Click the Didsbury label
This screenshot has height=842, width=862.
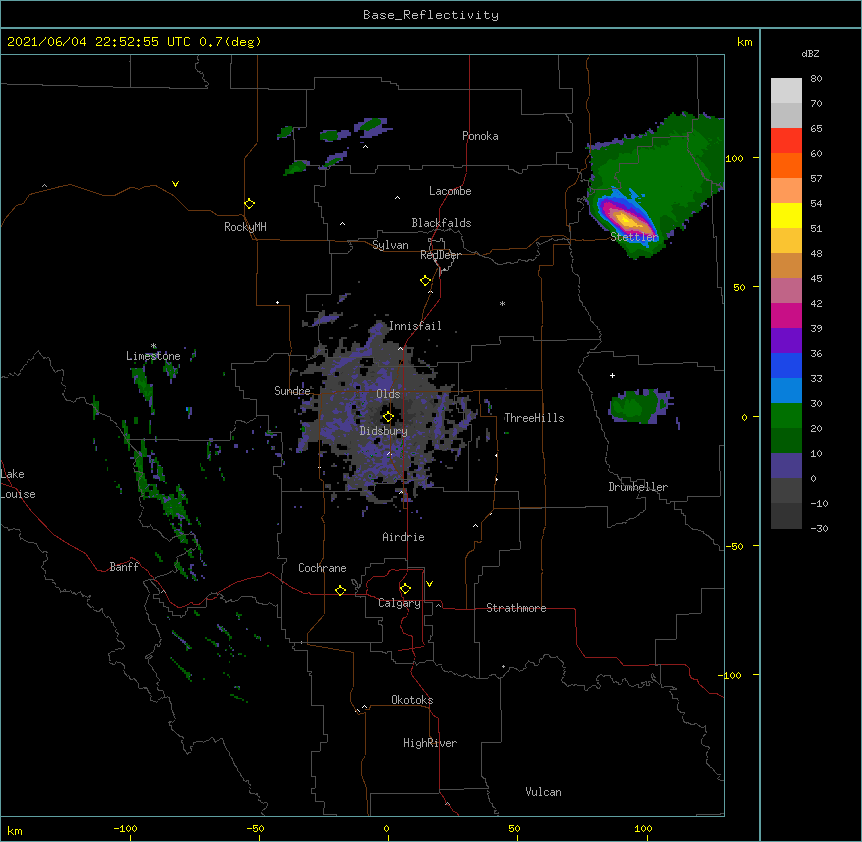(384, 431)
